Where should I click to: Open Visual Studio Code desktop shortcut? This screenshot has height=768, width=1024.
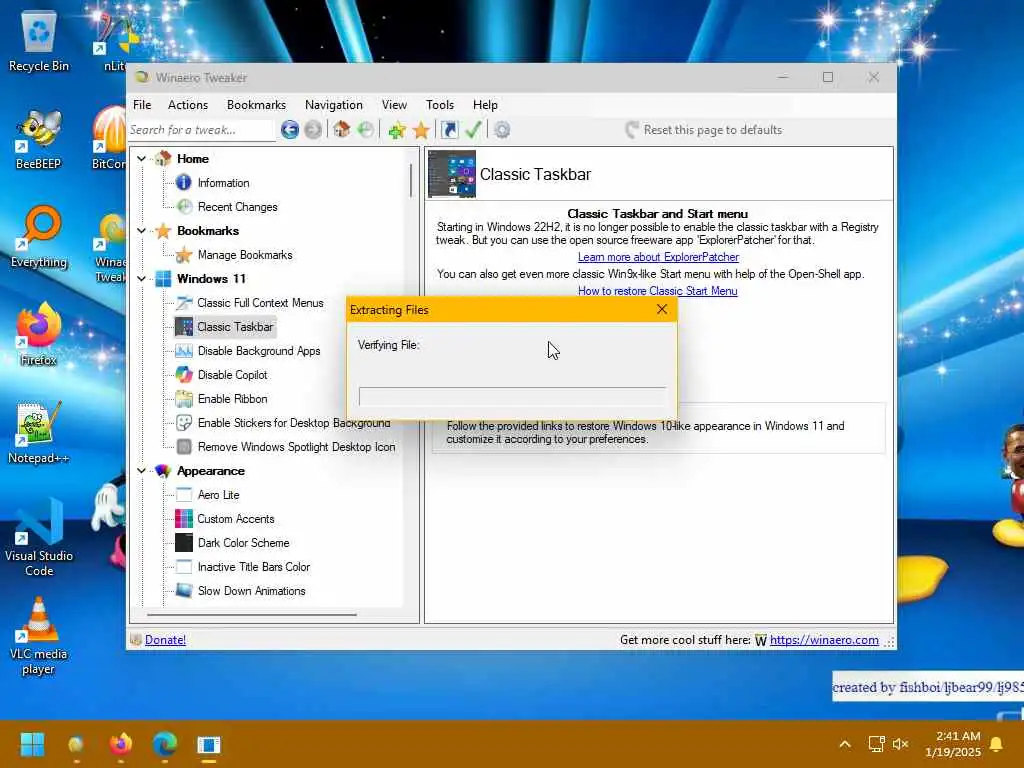pos(39,538)
